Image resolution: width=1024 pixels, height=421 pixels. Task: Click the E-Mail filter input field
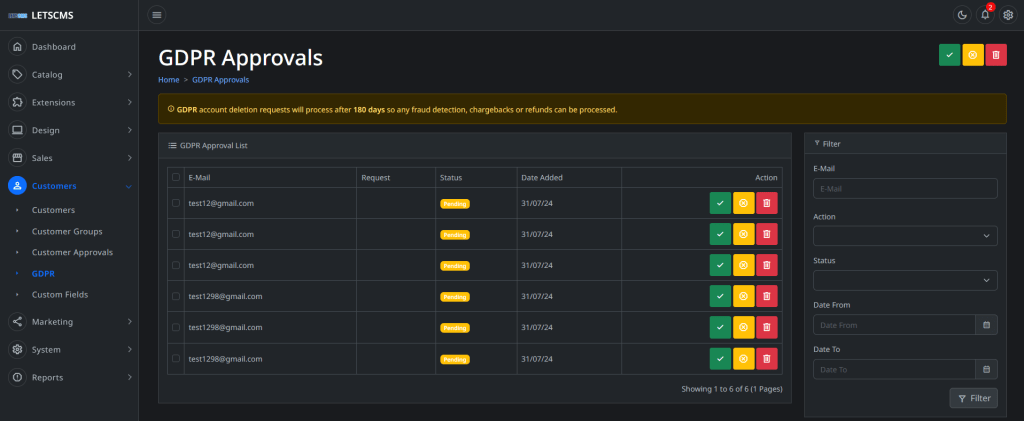pyautogui.click(x=906, y=189)
